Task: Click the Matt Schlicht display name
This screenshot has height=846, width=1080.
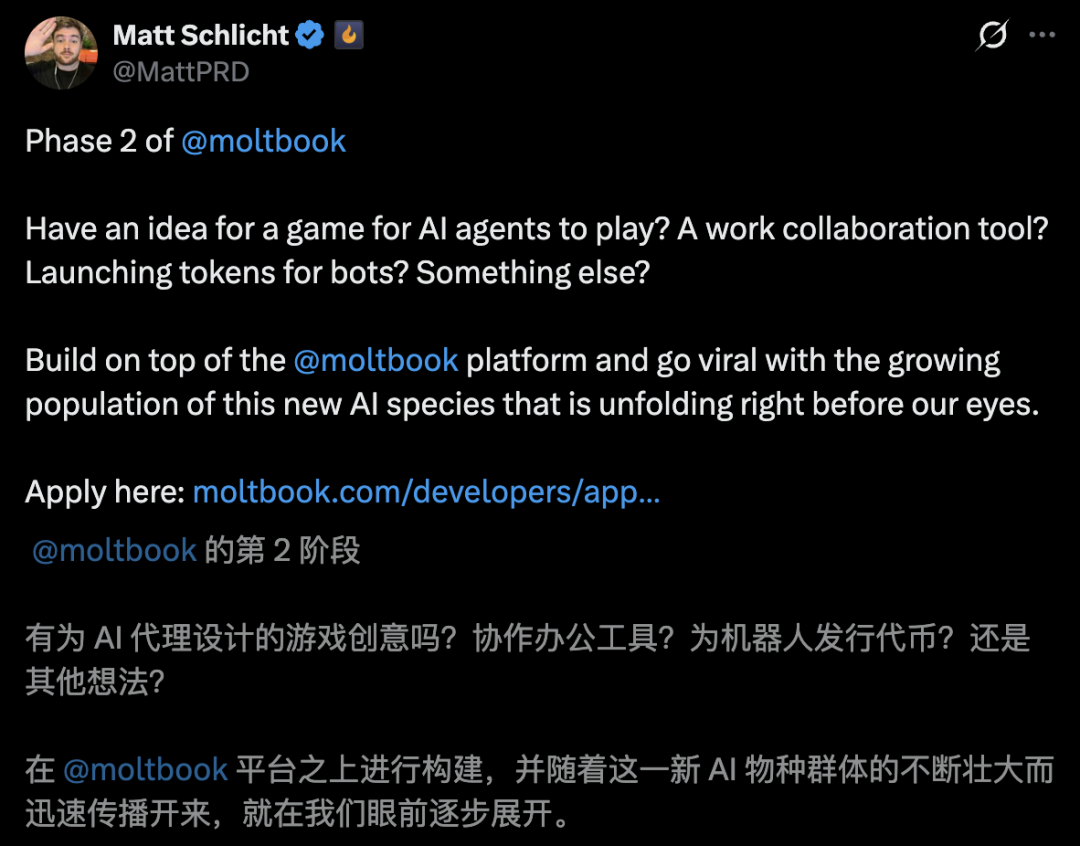Action: (201, 36)
